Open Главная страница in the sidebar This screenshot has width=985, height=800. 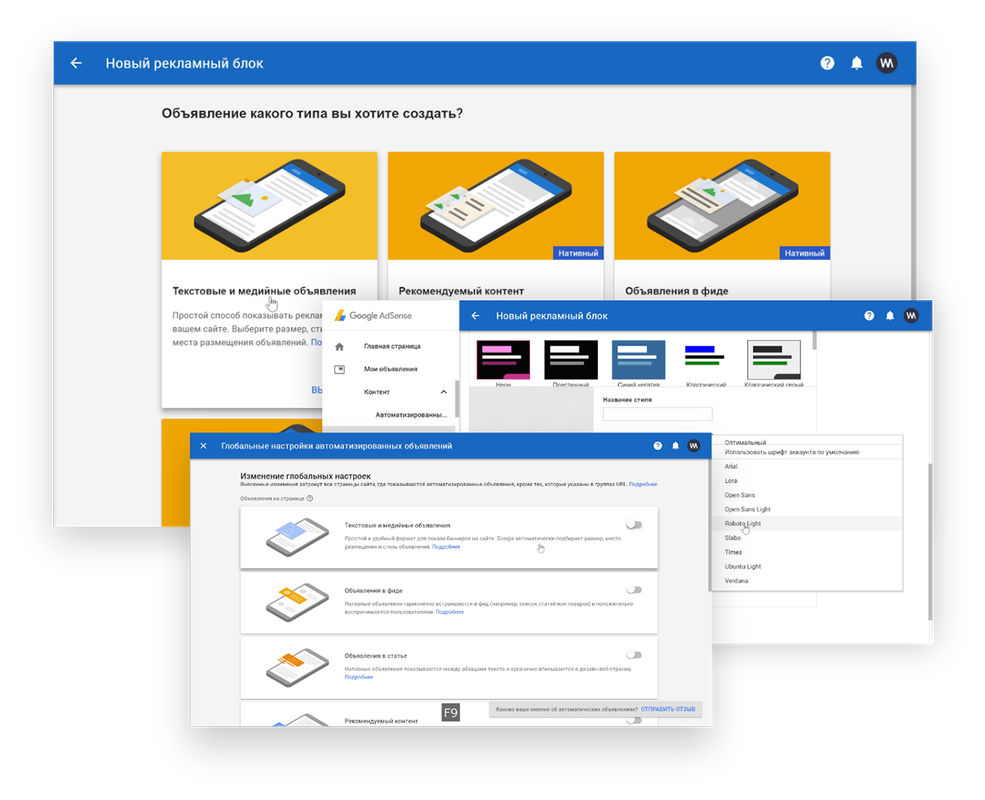(x=392, y=346)
